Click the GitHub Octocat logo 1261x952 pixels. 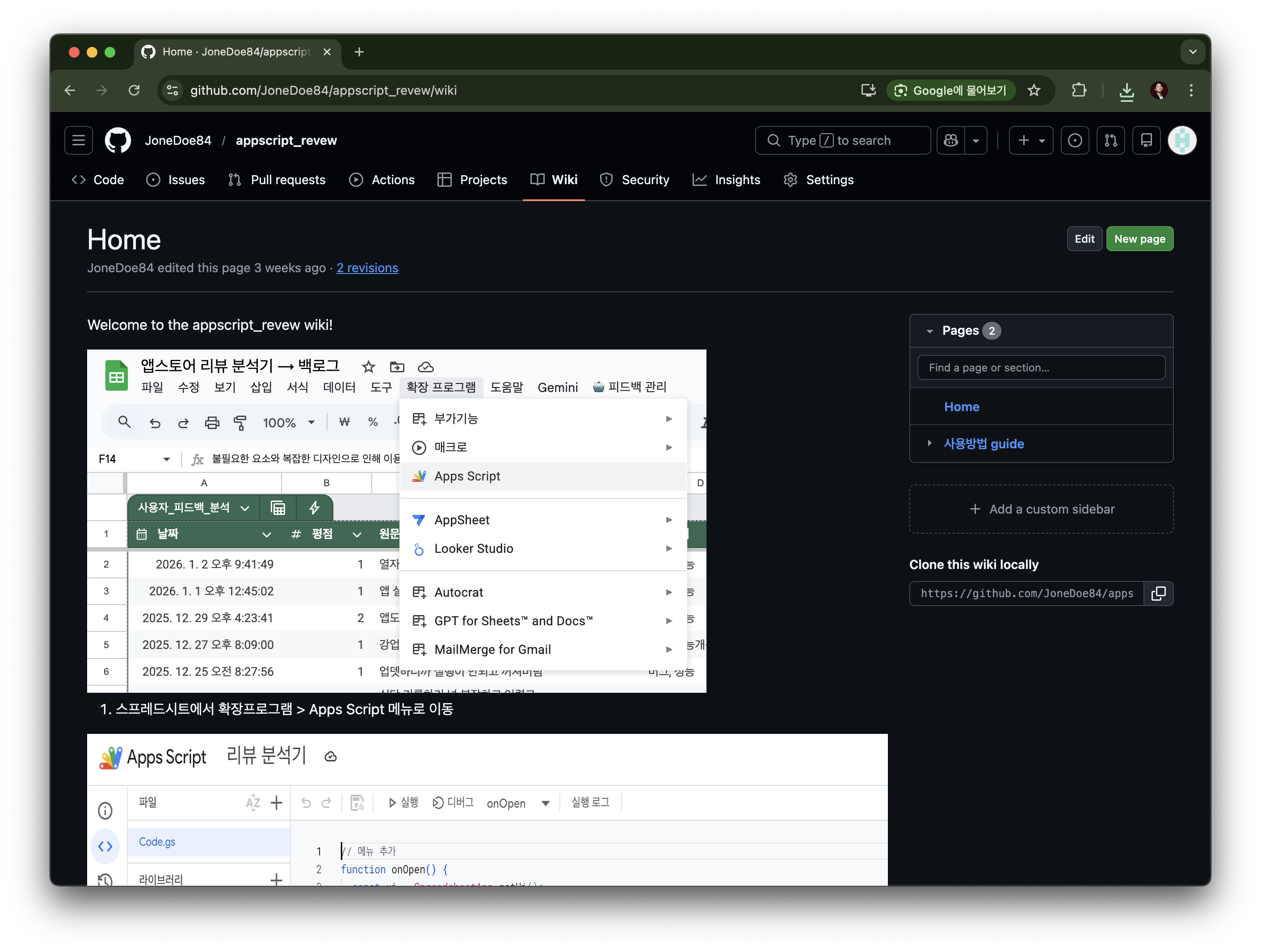[x=118, y=140]
